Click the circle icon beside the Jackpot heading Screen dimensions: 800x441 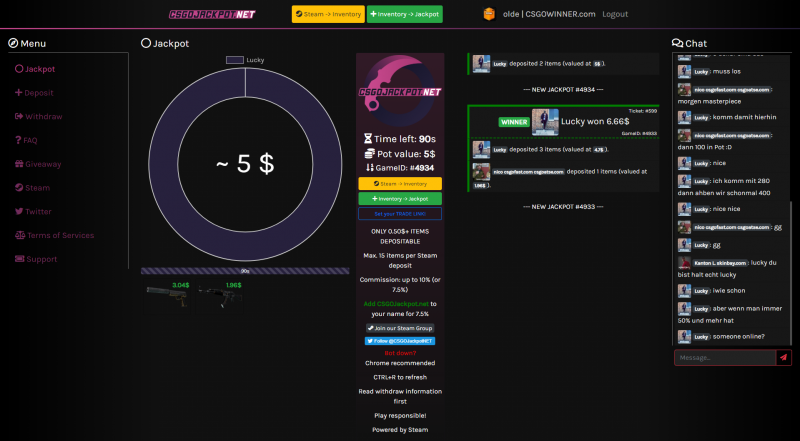coord(146,43)
